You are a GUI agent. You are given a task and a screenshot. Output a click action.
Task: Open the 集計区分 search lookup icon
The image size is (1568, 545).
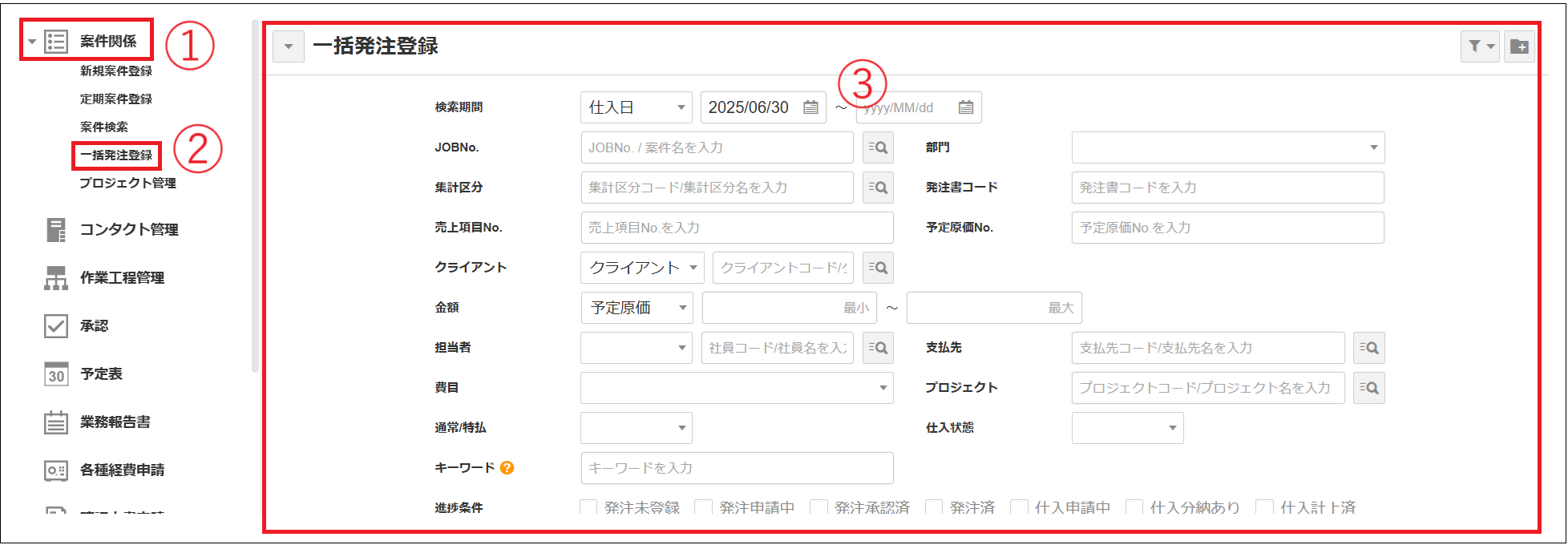pyautogui.click(x=878, y=188)
